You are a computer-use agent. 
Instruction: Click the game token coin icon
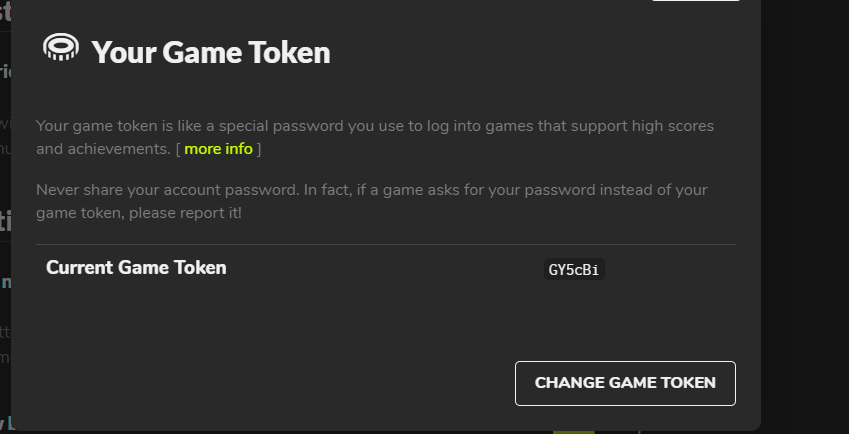tap(61, 48)
